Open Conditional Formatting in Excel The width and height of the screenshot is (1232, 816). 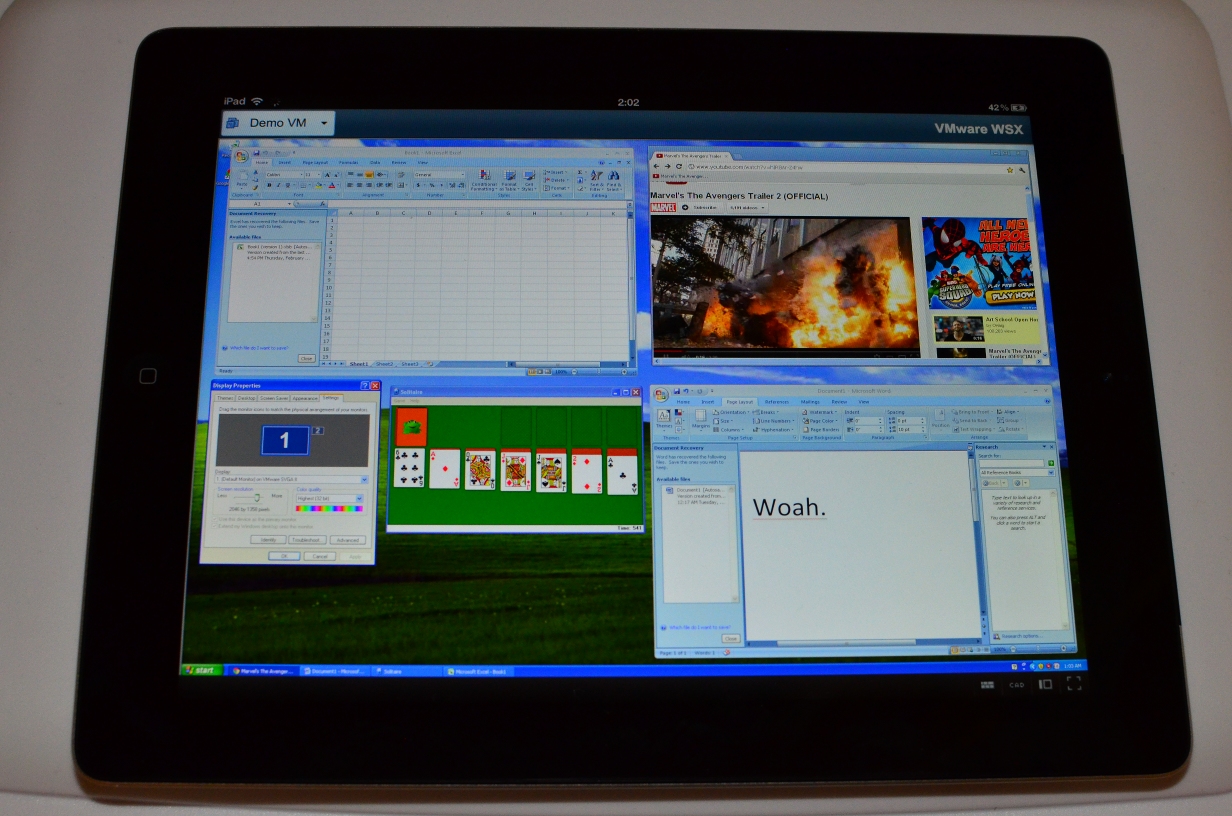(484, 179)
